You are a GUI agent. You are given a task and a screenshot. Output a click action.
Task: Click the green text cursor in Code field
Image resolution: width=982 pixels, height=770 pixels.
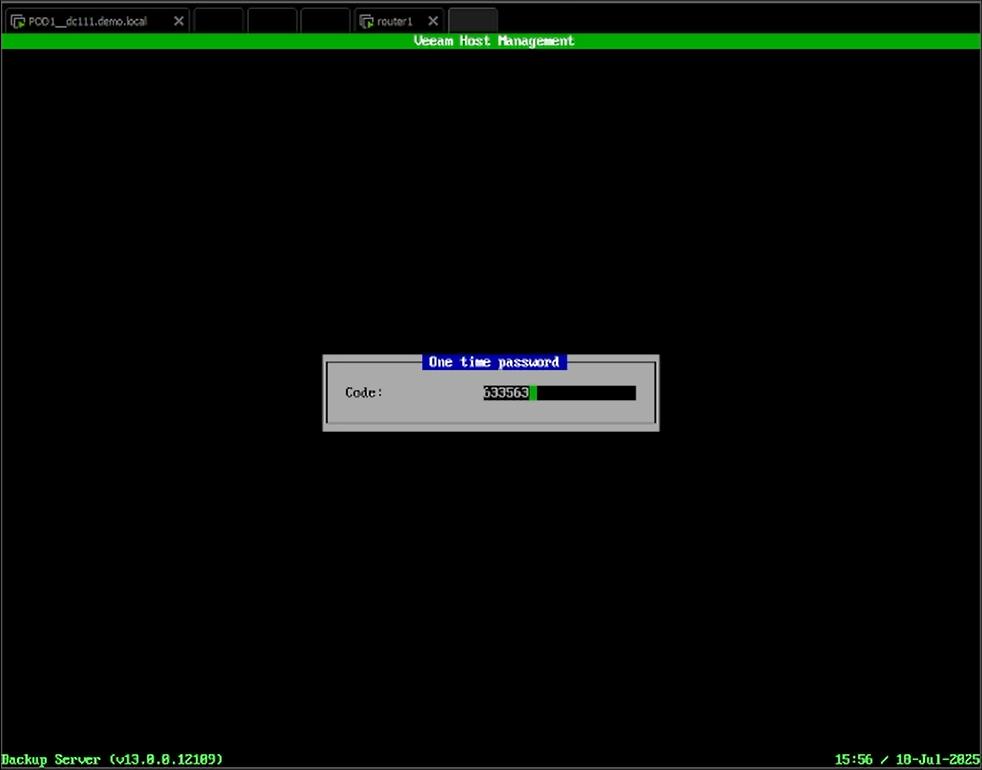tap(533, 393)
